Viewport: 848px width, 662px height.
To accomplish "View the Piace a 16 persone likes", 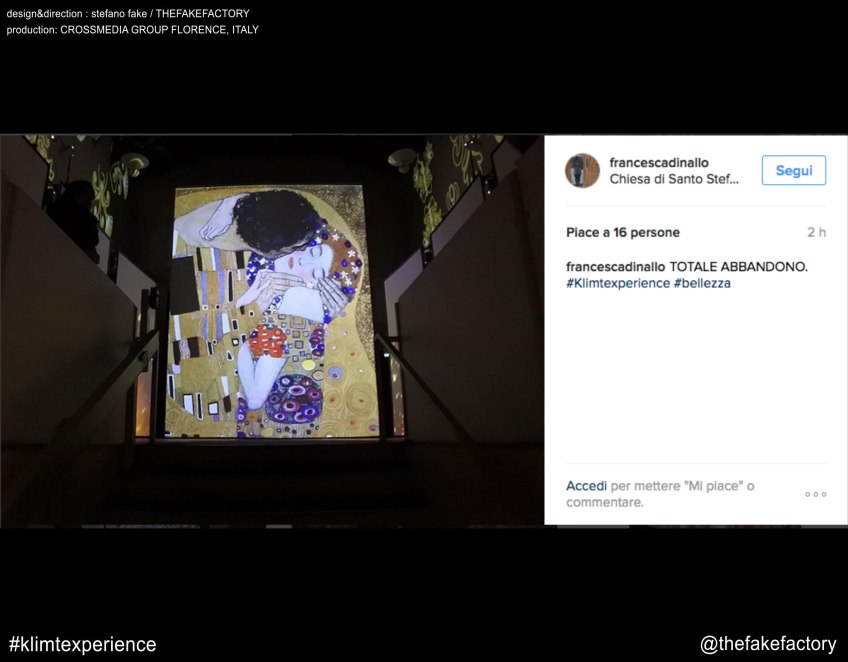I will (x=622, y=232).
